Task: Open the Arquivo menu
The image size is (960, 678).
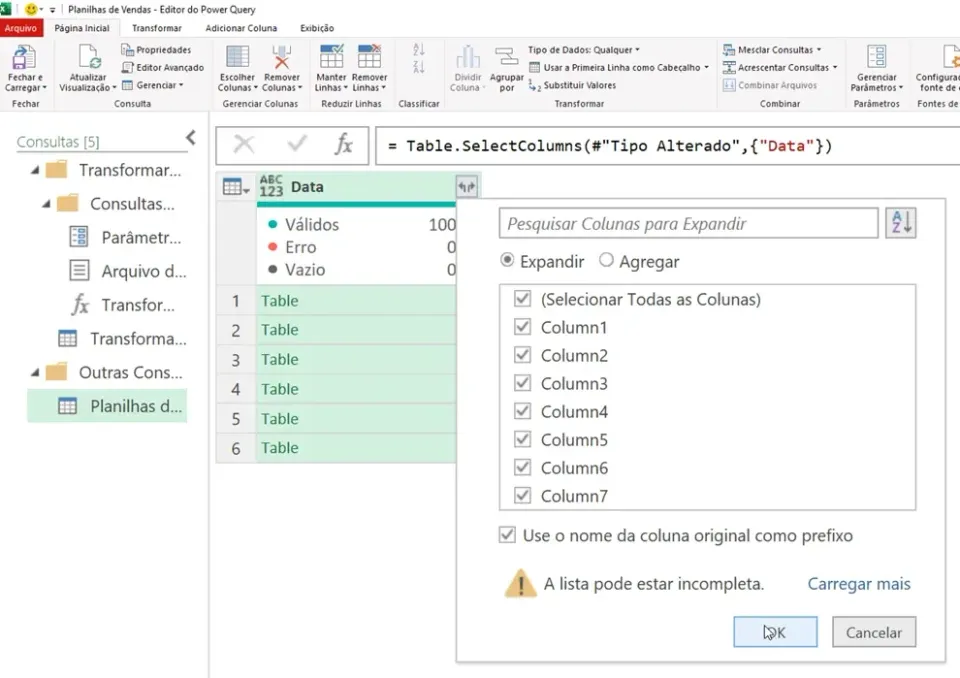Action: pos(21,28)
